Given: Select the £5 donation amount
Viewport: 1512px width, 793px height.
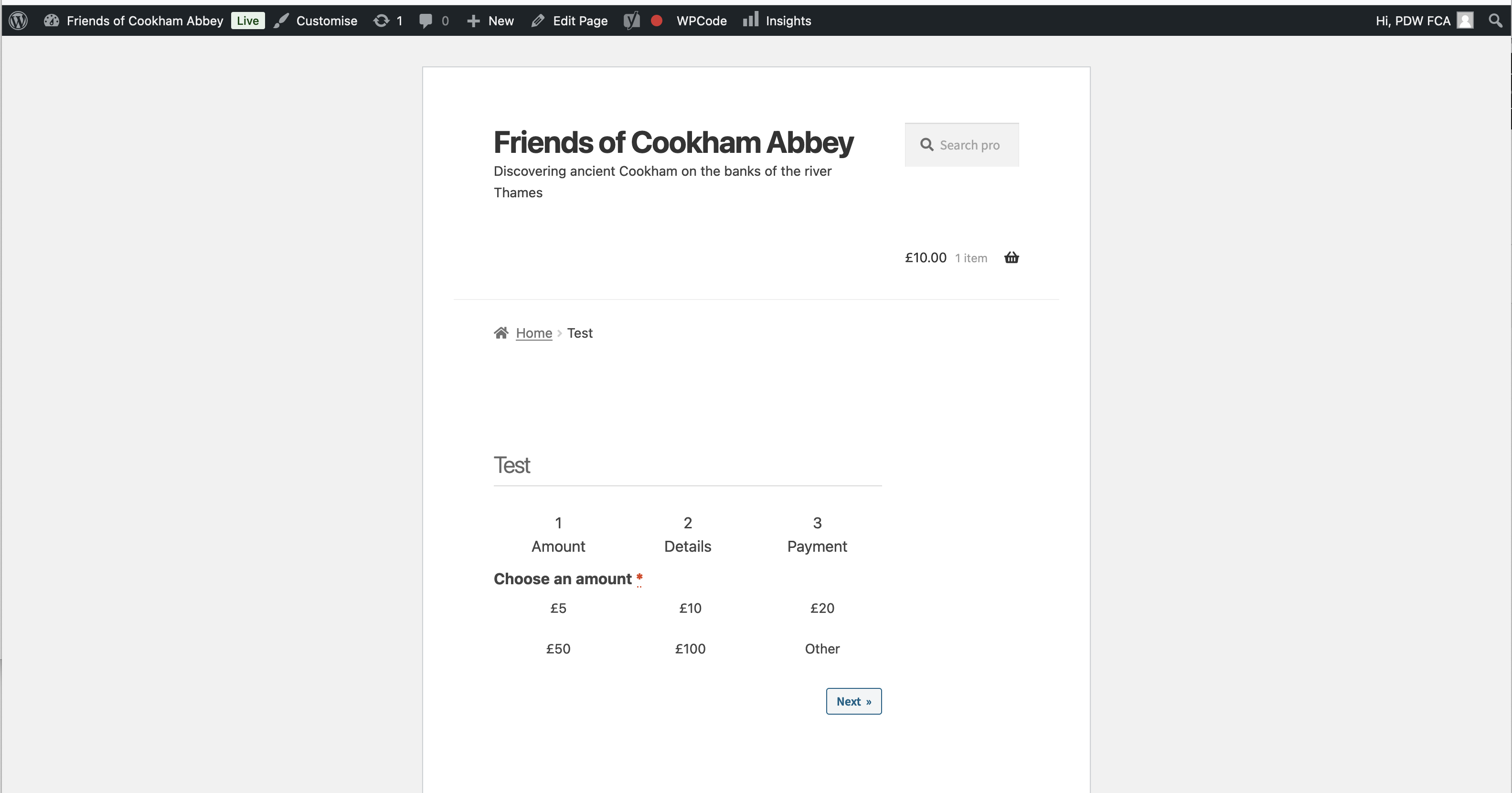Looking at the screenshot, I should click(558, 608).
